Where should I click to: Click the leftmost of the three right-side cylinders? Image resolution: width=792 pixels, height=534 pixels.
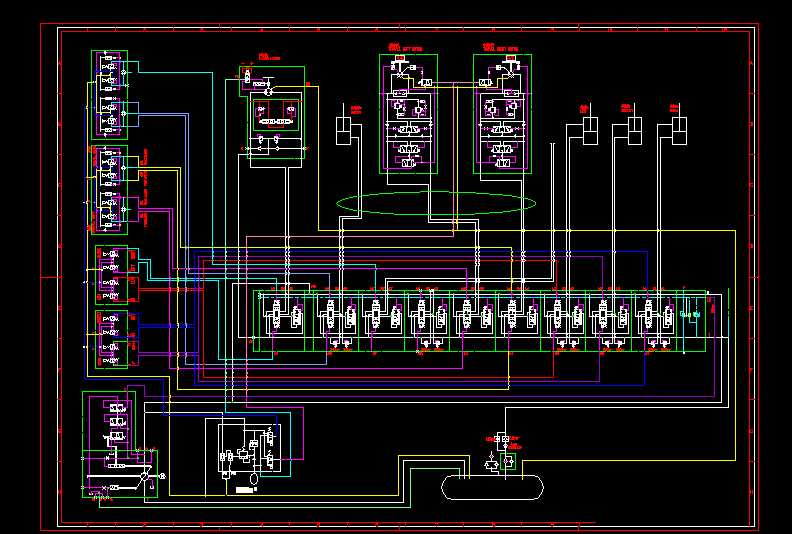click(590, 131)
